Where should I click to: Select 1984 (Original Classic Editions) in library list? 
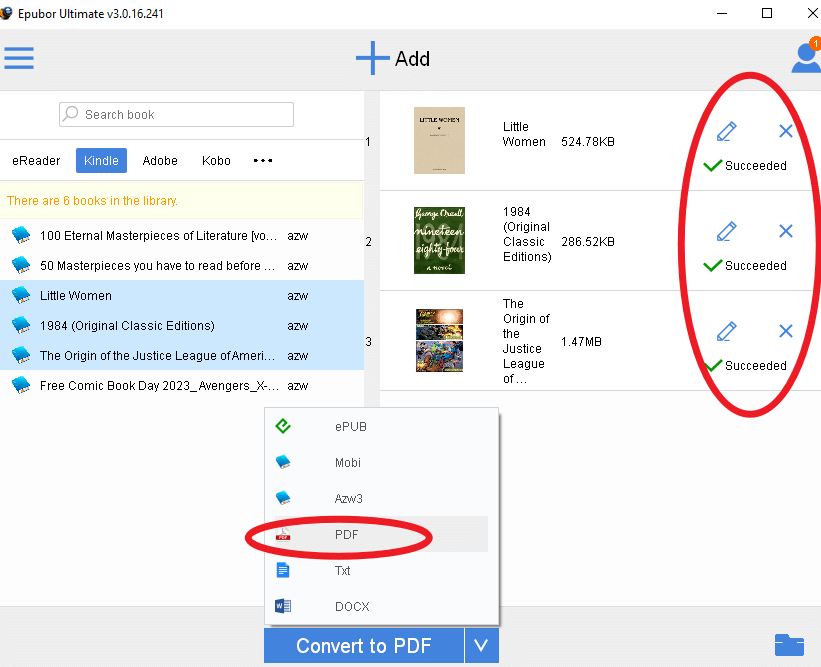click(182, 325)
